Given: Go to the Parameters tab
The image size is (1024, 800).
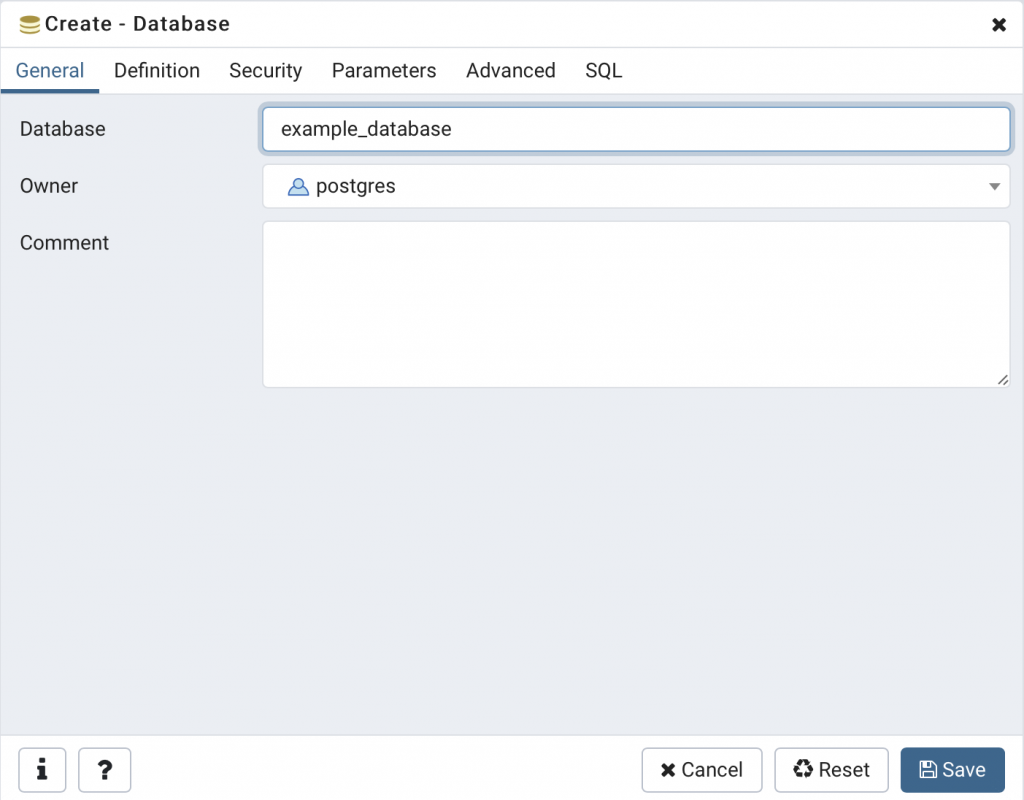Looking at the screenshot, I should click(x=384, y=71).
